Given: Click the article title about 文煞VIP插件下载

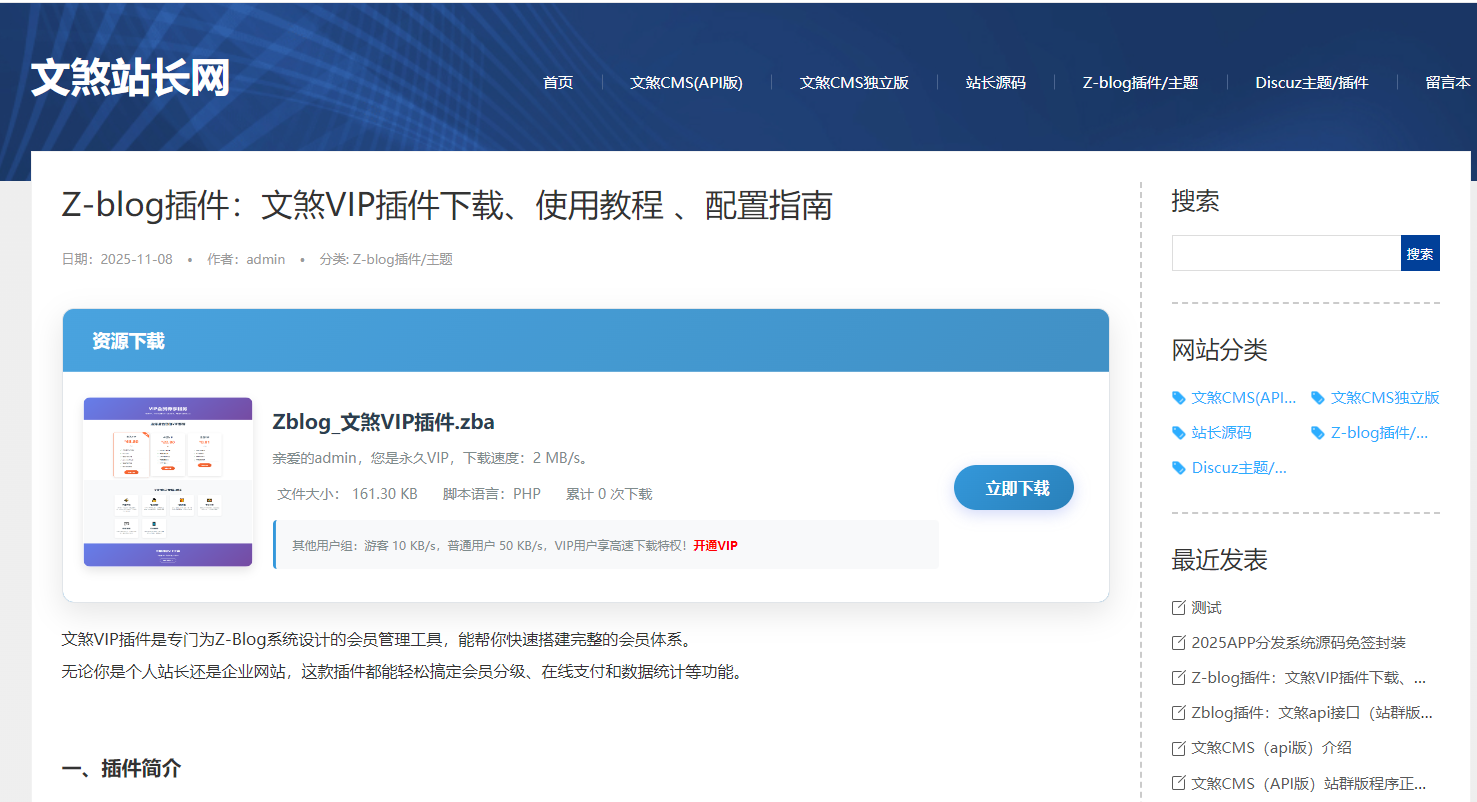Looking at the screenshot, I should tap(447, 205).
